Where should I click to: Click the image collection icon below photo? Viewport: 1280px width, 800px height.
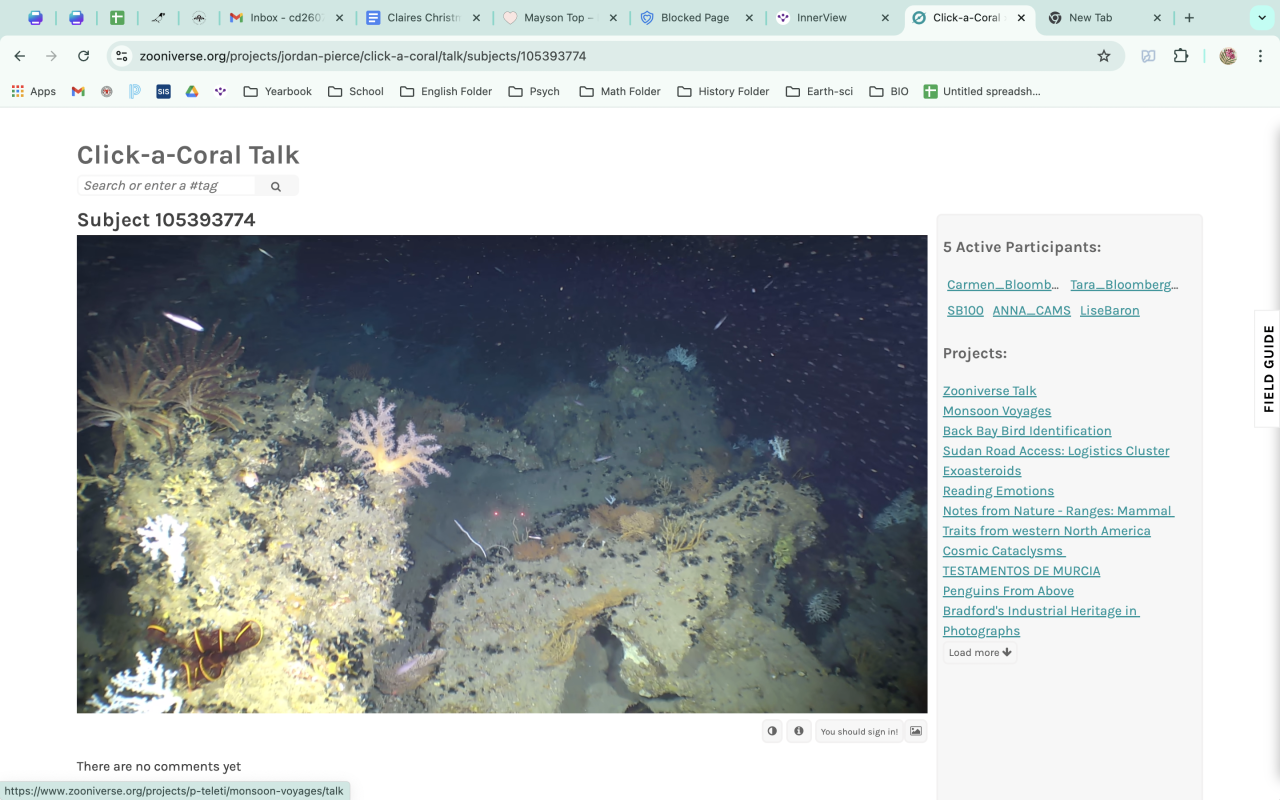point(915,731)
